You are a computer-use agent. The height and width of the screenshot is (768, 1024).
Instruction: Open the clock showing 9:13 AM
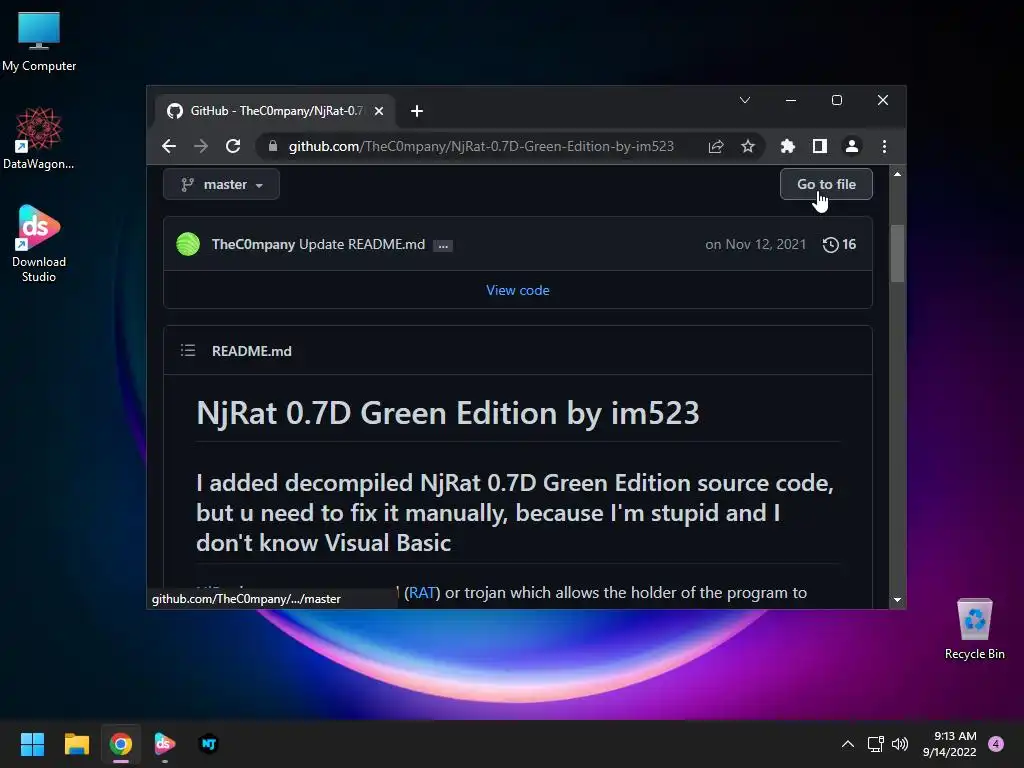pyautogui.click(x=950, y=744)
